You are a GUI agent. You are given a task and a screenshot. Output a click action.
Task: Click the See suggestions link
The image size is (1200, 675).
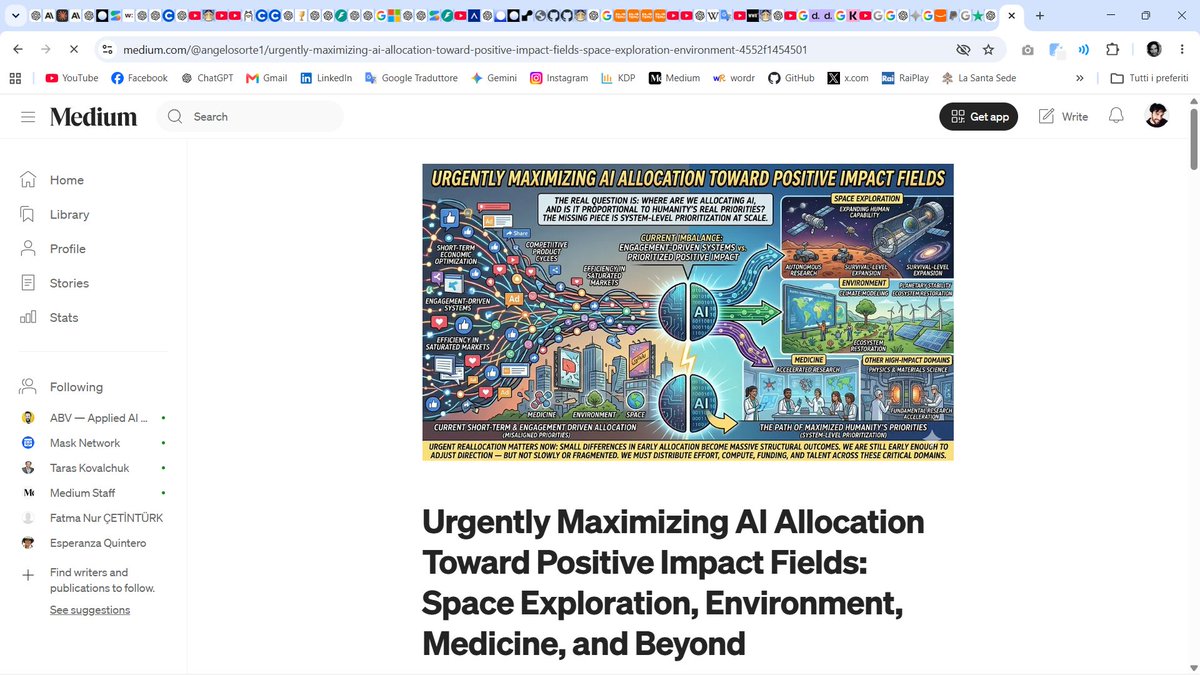pos(90,610)
